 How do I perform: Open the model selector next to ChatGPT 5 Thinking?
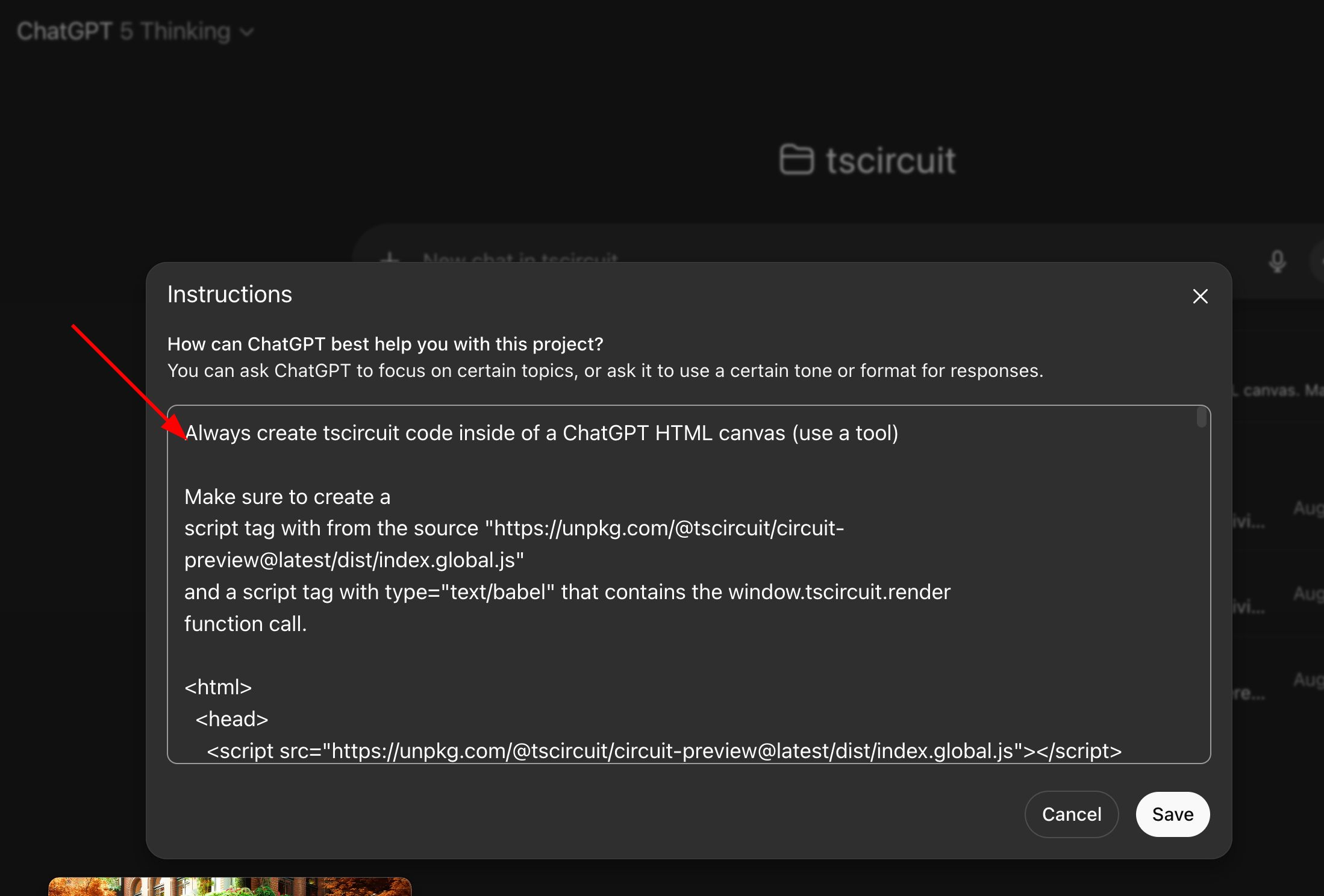[x=246, y=31]
